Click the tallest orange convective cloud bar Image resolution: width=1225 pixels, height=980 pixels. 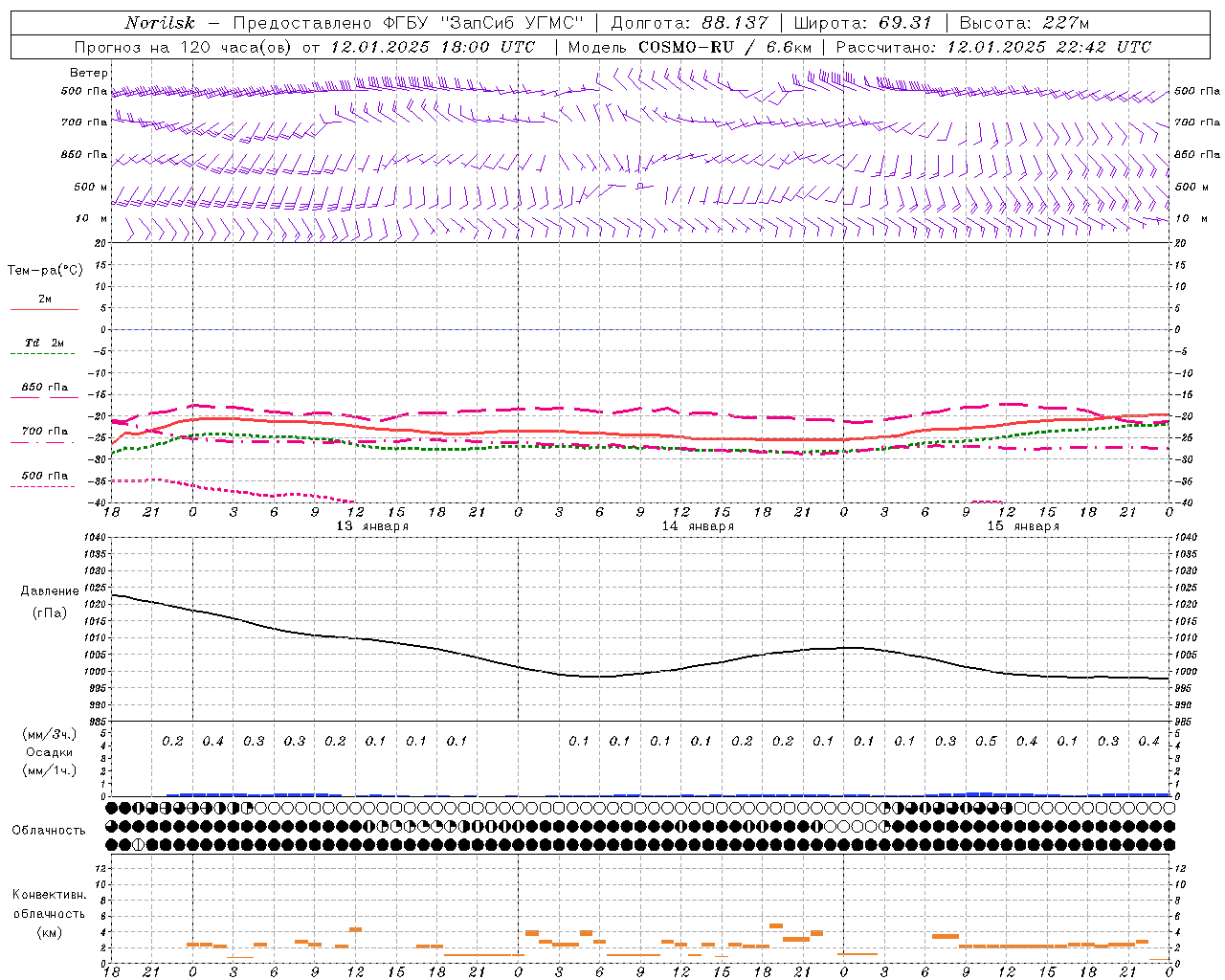click(776, 925)
